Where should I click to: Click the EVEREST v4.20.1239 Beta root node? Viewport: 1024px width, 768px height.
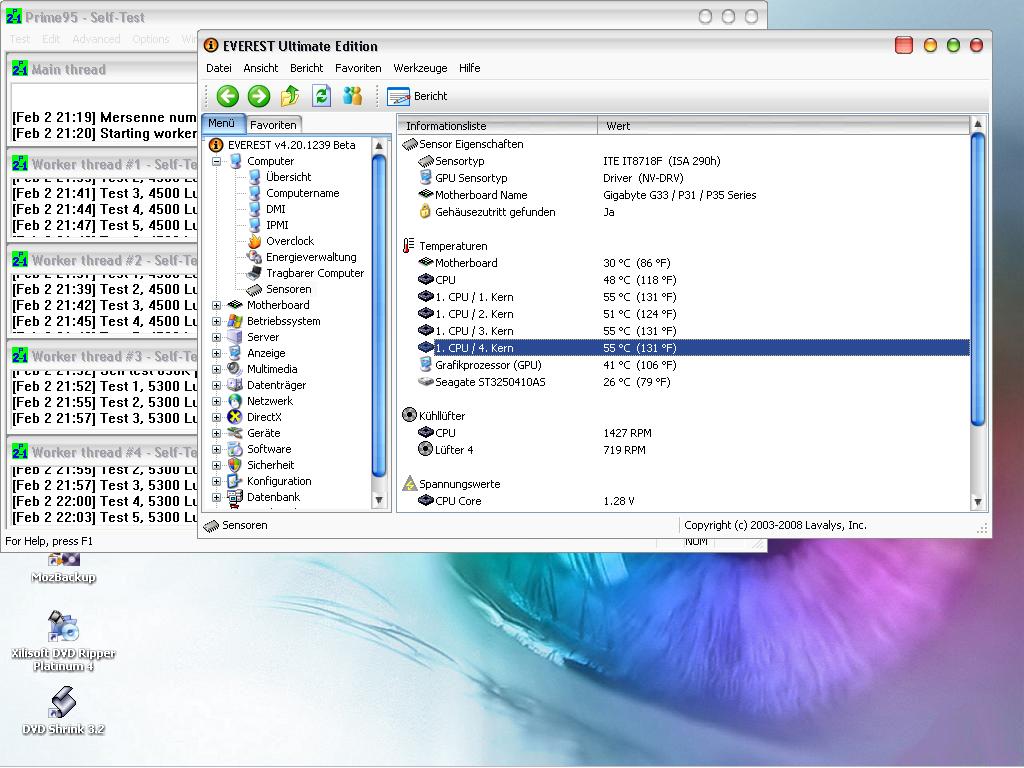(x=291, y=145)
